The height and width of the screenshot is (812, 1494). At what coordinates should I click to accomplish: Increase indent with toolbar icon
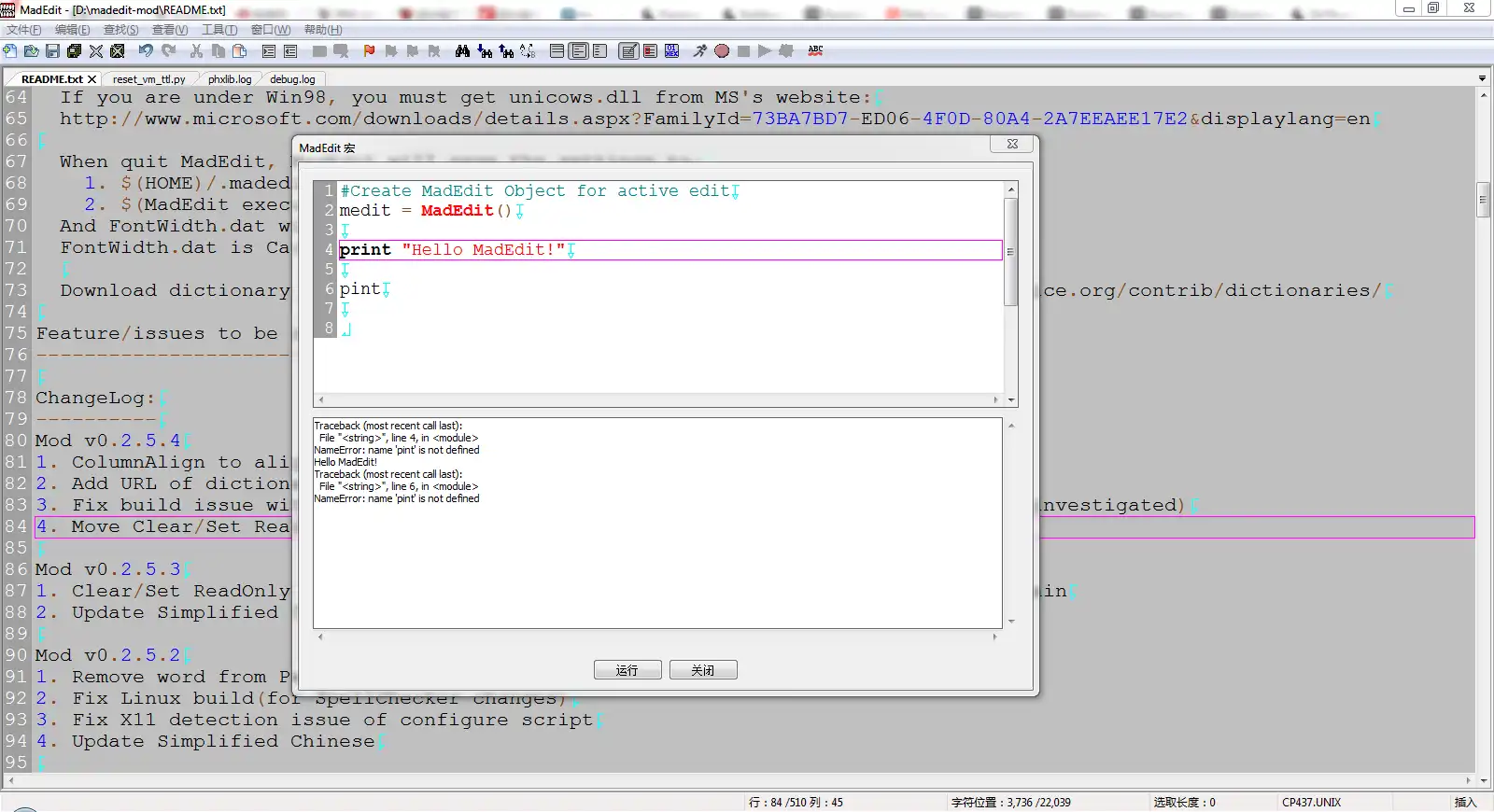pos(269,51)
